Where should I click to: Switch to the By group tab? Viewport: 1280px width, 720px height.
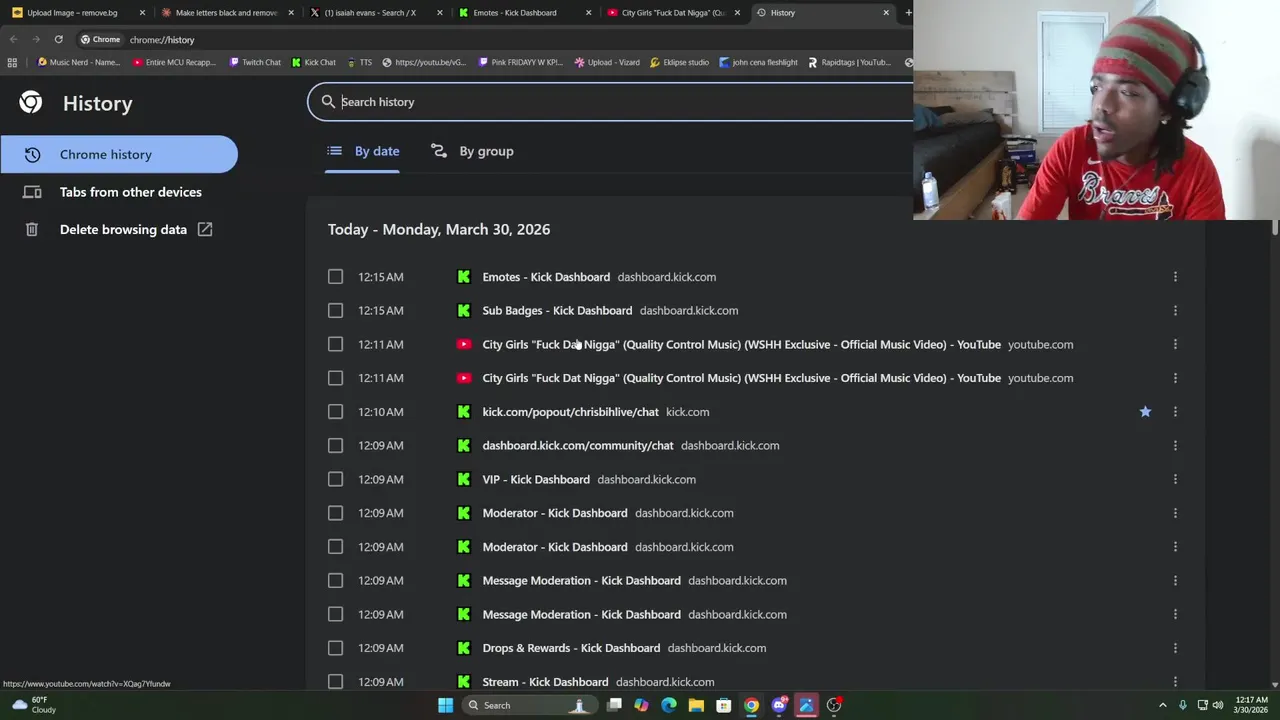click(472, 151)
